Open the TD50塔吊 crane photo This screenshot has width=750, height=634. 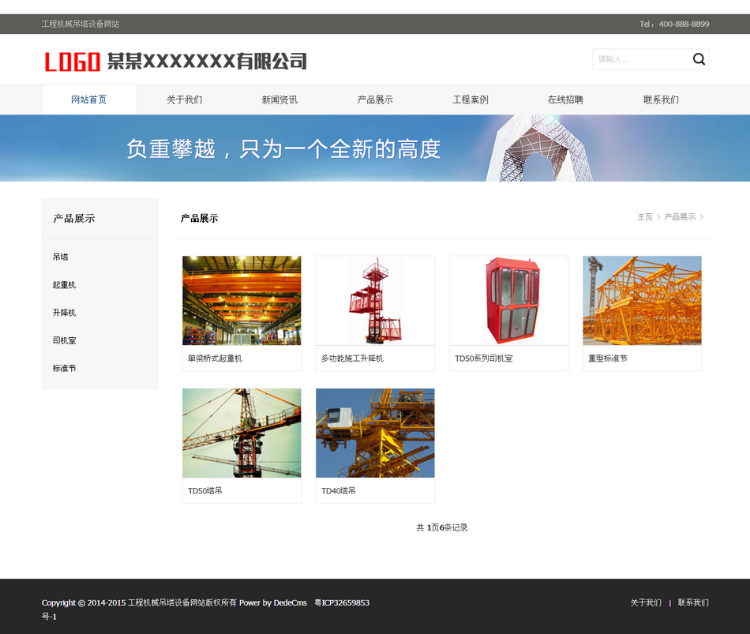pyautogui.click(x=242, y=433)
